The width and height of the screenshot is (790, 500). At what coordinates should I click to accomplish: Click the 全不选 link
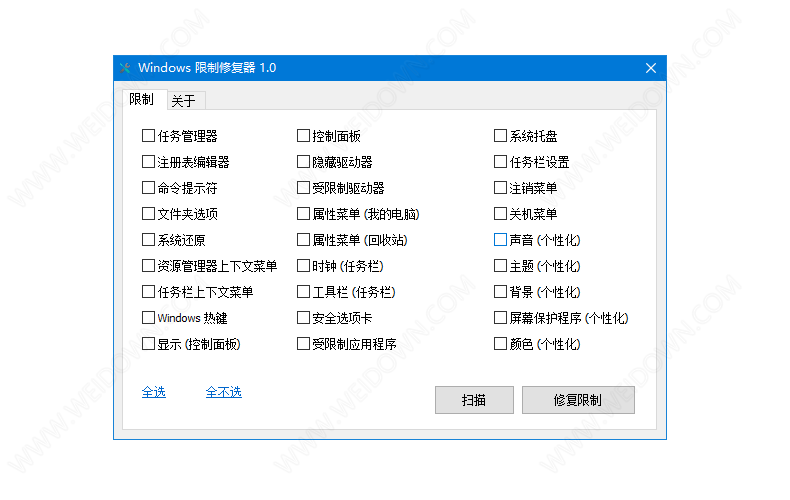[224, 392]
